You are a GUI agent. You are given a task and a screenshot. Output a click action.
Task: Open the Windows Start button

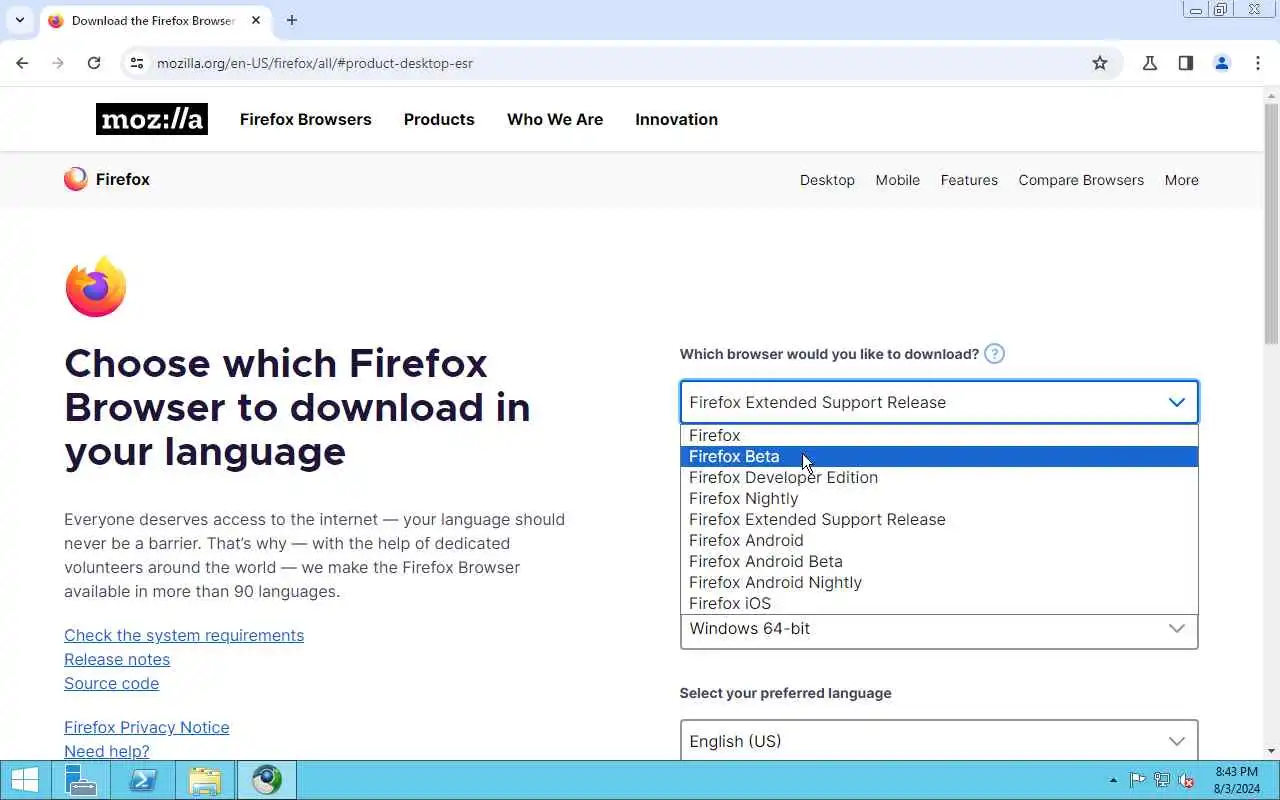tap(24, 780)
